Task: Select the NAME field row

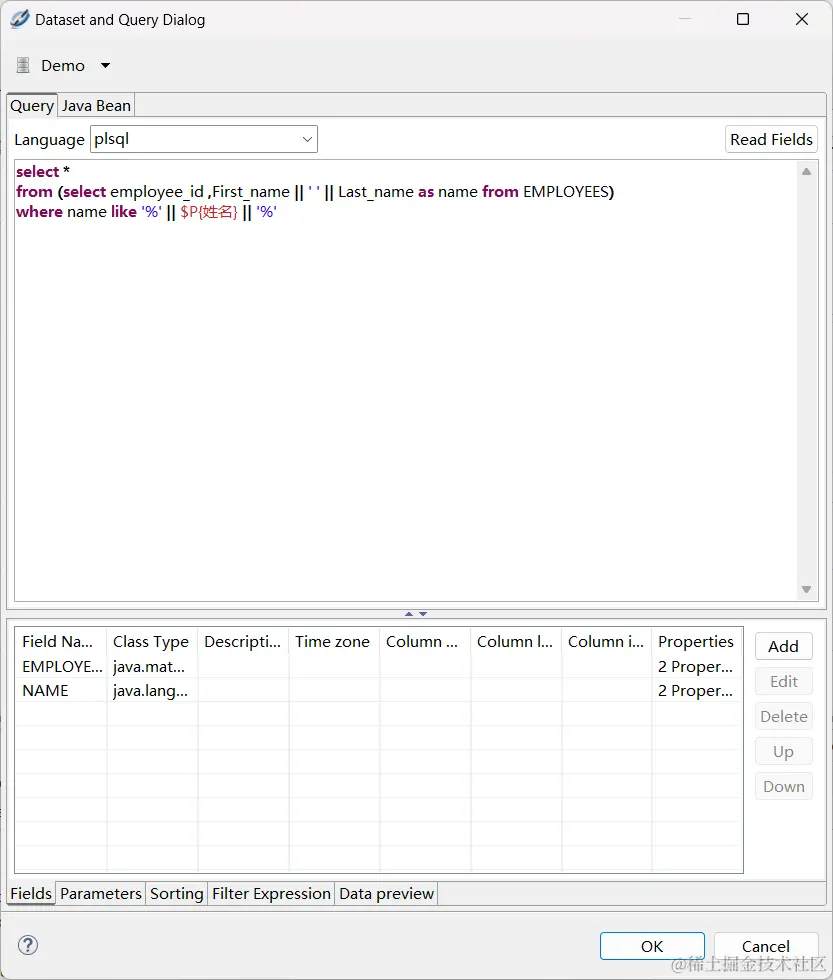Action: coord(379,691)
